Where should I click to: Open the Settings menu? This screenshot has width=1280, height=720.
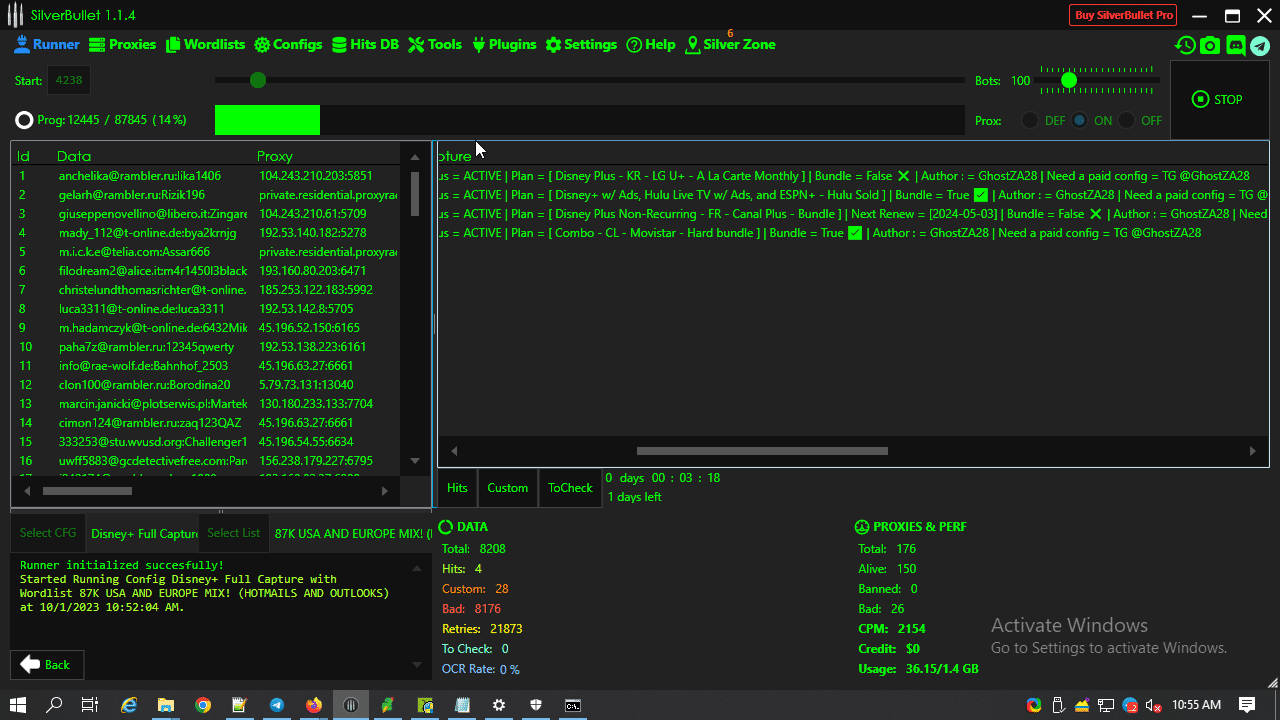(x=581, y=45)
